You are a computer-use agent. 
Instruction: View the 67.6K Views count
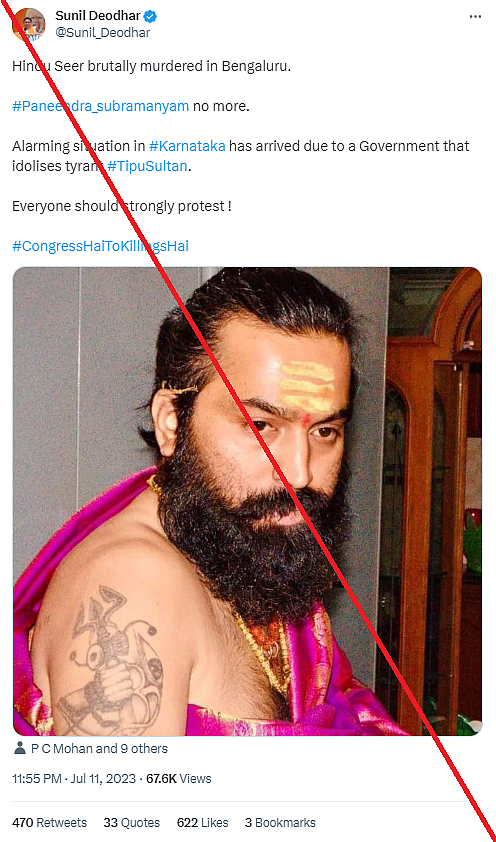(x=179, y=779)
